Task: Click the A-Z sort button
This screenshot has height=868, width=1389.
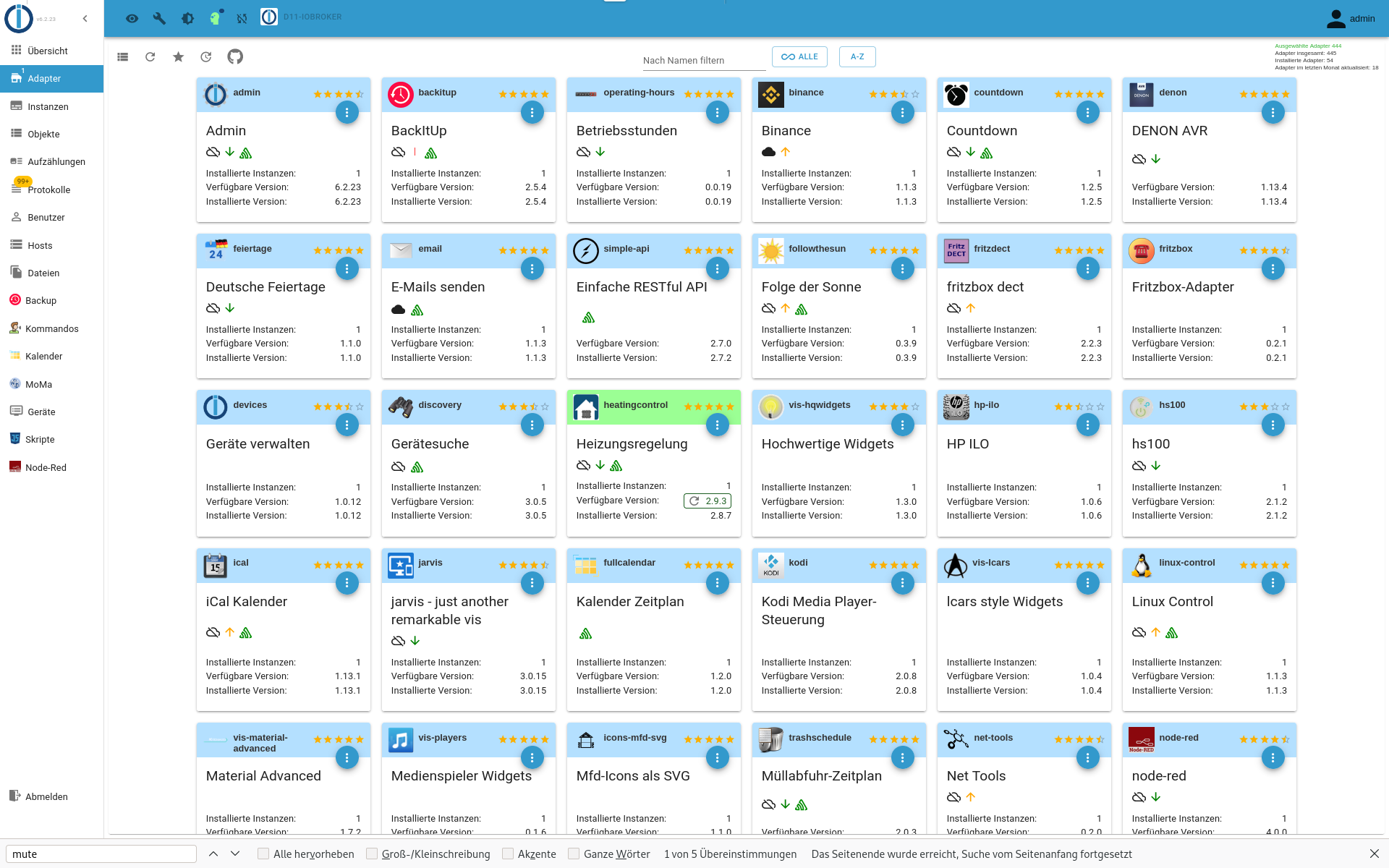Action: [857, 56]
